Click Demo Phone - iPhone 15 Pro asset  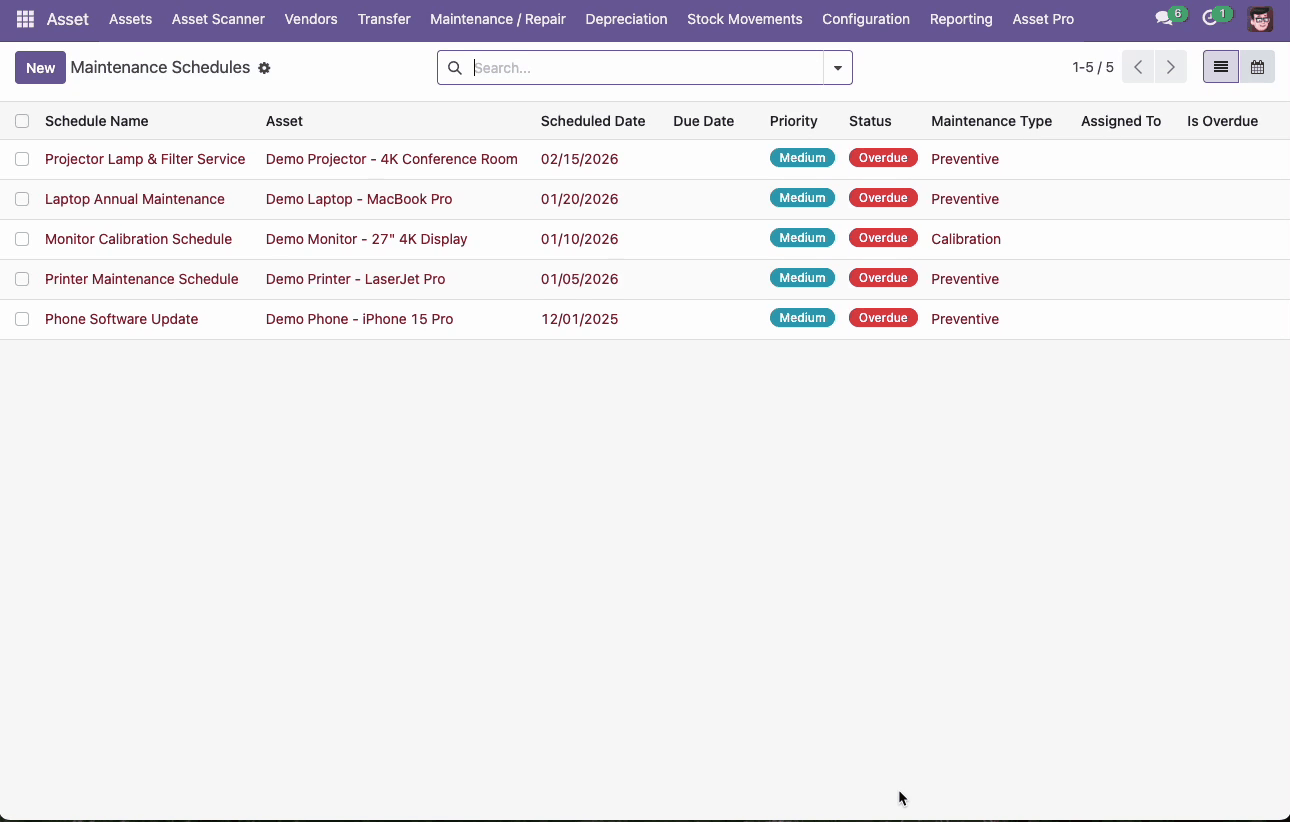click(x=360, y=319)
